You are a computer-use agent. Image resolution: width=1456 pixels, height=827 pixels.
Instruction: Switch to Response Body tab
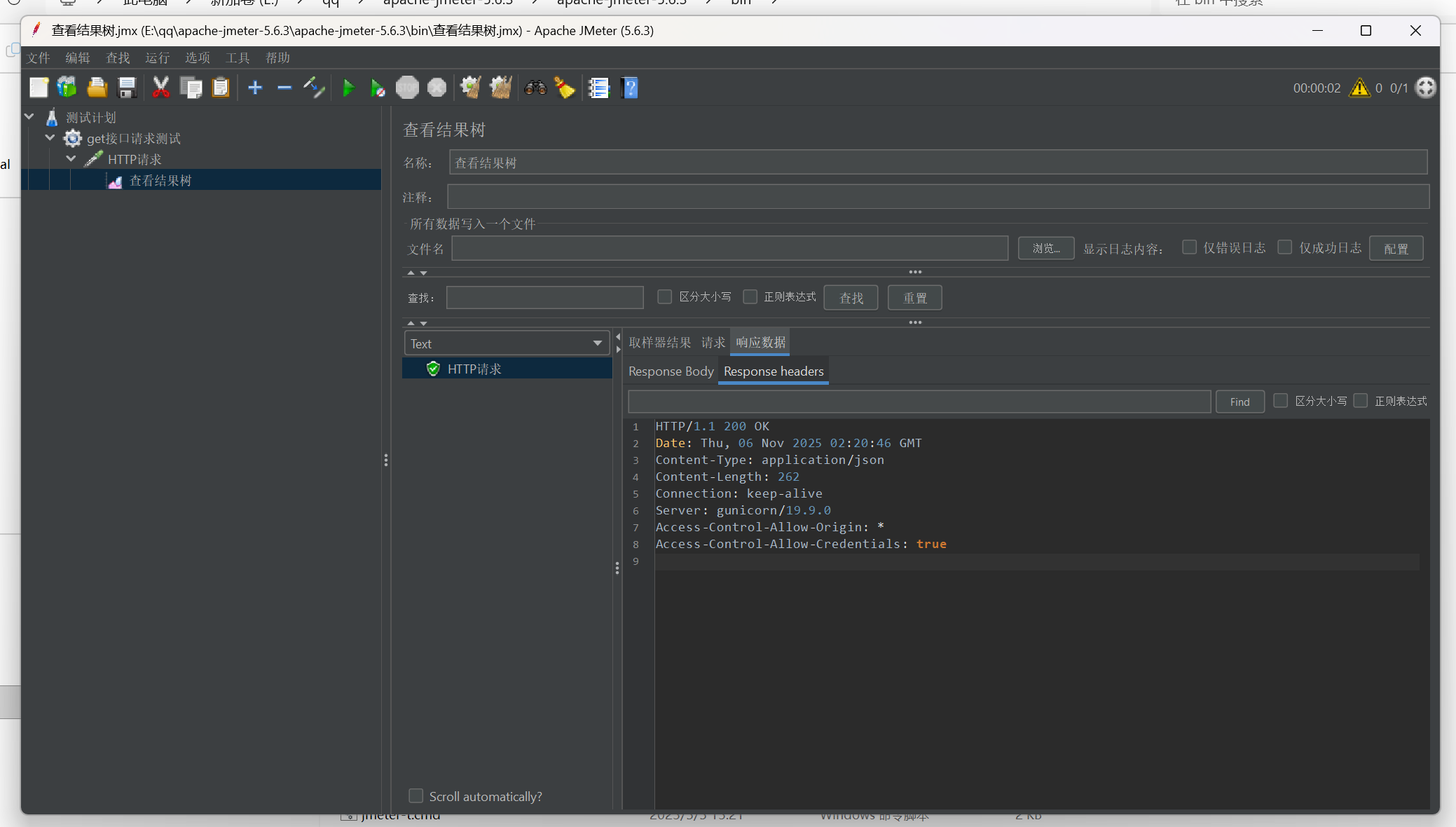pyautogui.click(x=671, y=371)
